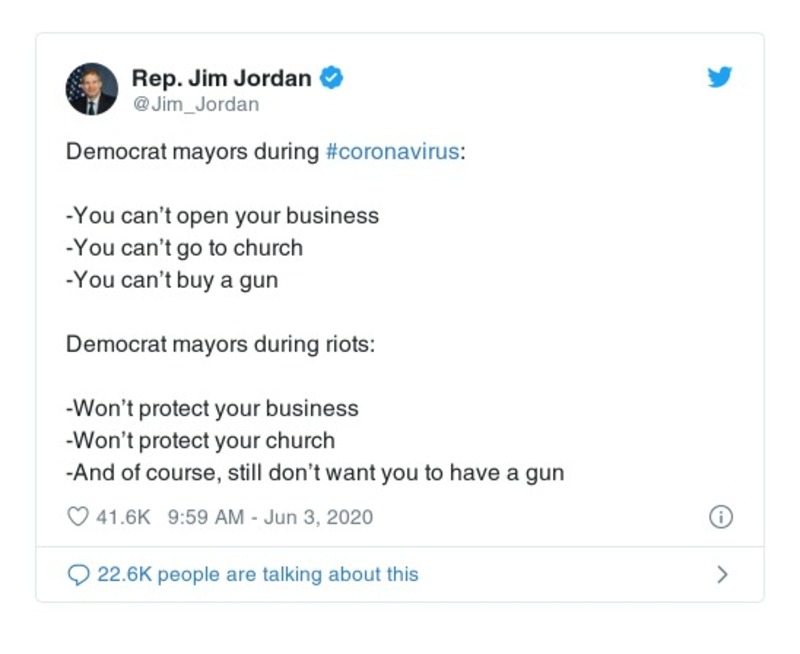The height and width of the screenshot is (654, 800).
Task: Visit the @Jim_Jordan handle link
Action: [195, 104]
